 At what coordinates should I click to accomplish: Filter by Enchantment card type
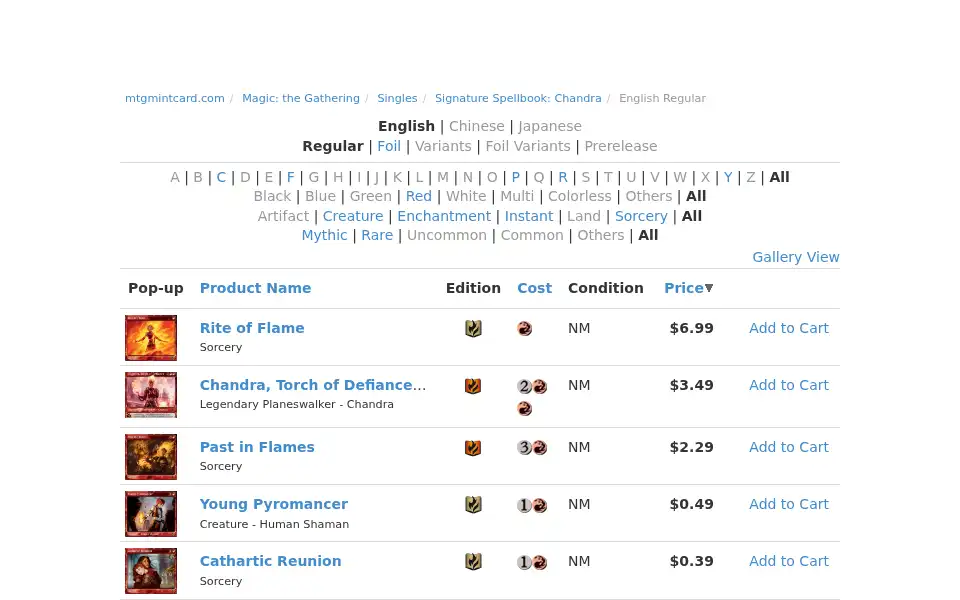tap(444, 216)
